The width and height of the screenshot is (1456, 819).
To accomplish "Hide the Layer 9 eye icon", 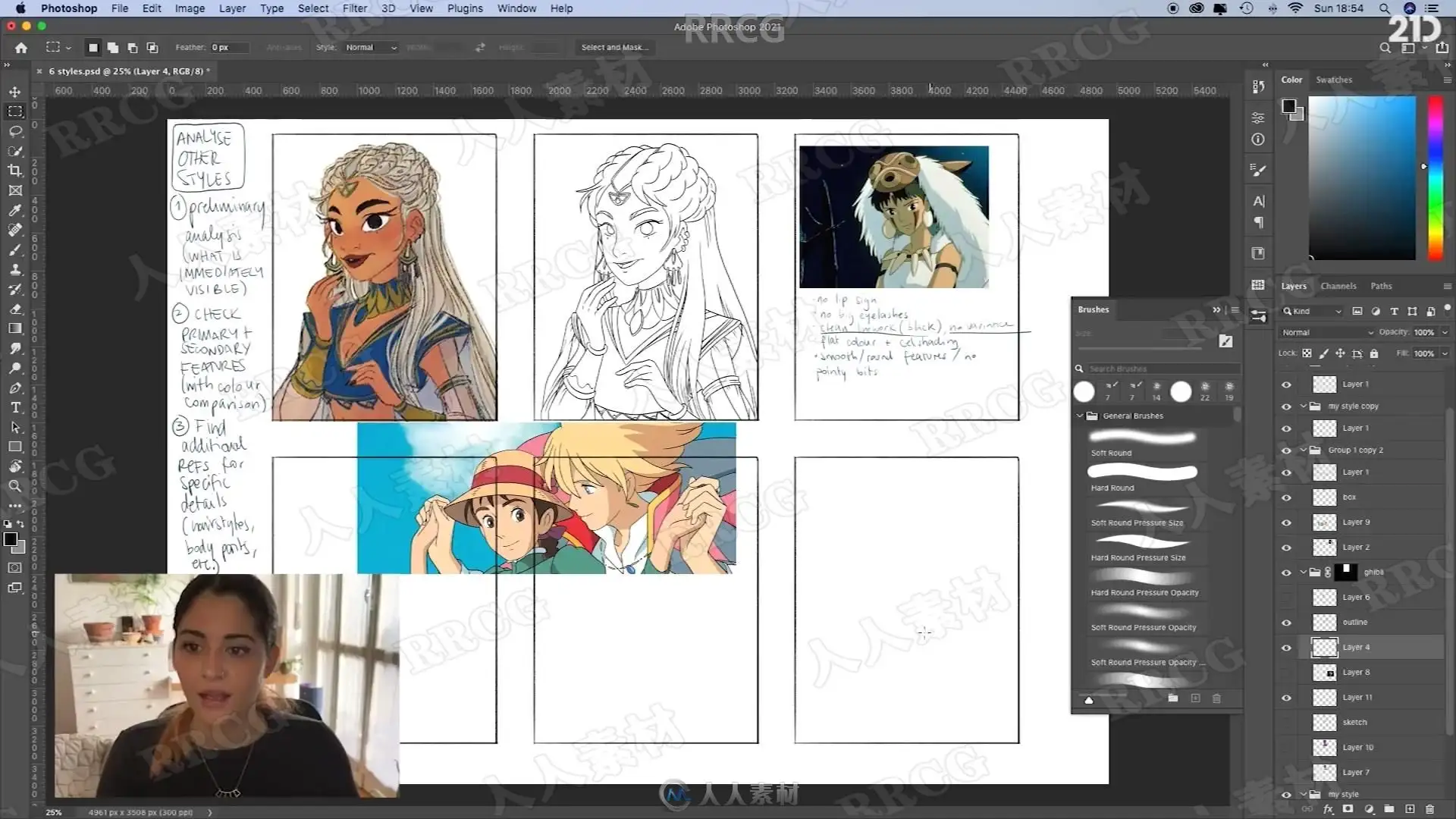I will point(1286,522).
